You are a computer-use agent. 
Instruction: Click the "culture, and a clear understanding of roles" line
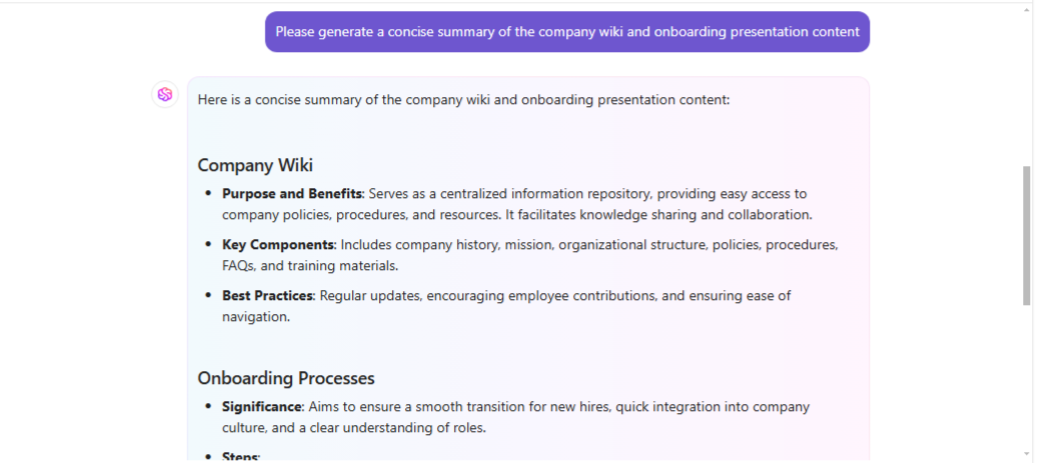pyautogui.click(x=354, y=428)
